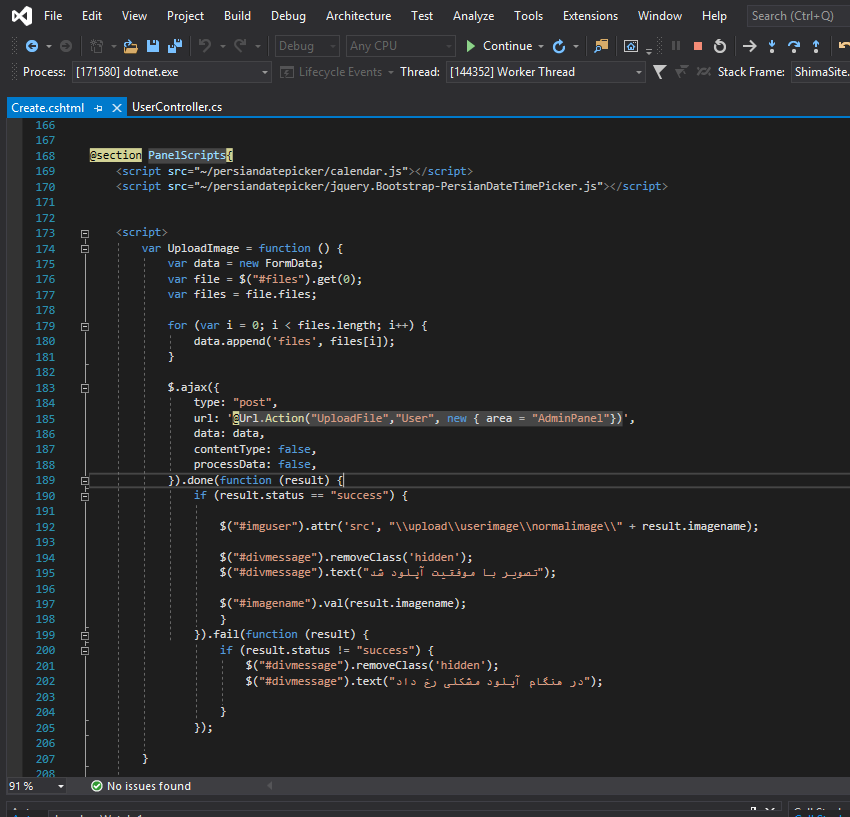The height and width of the screenshot is (817, 850).
Task: Open the Thread dropdown showing Worker Thread
Action: click(545, 72)
